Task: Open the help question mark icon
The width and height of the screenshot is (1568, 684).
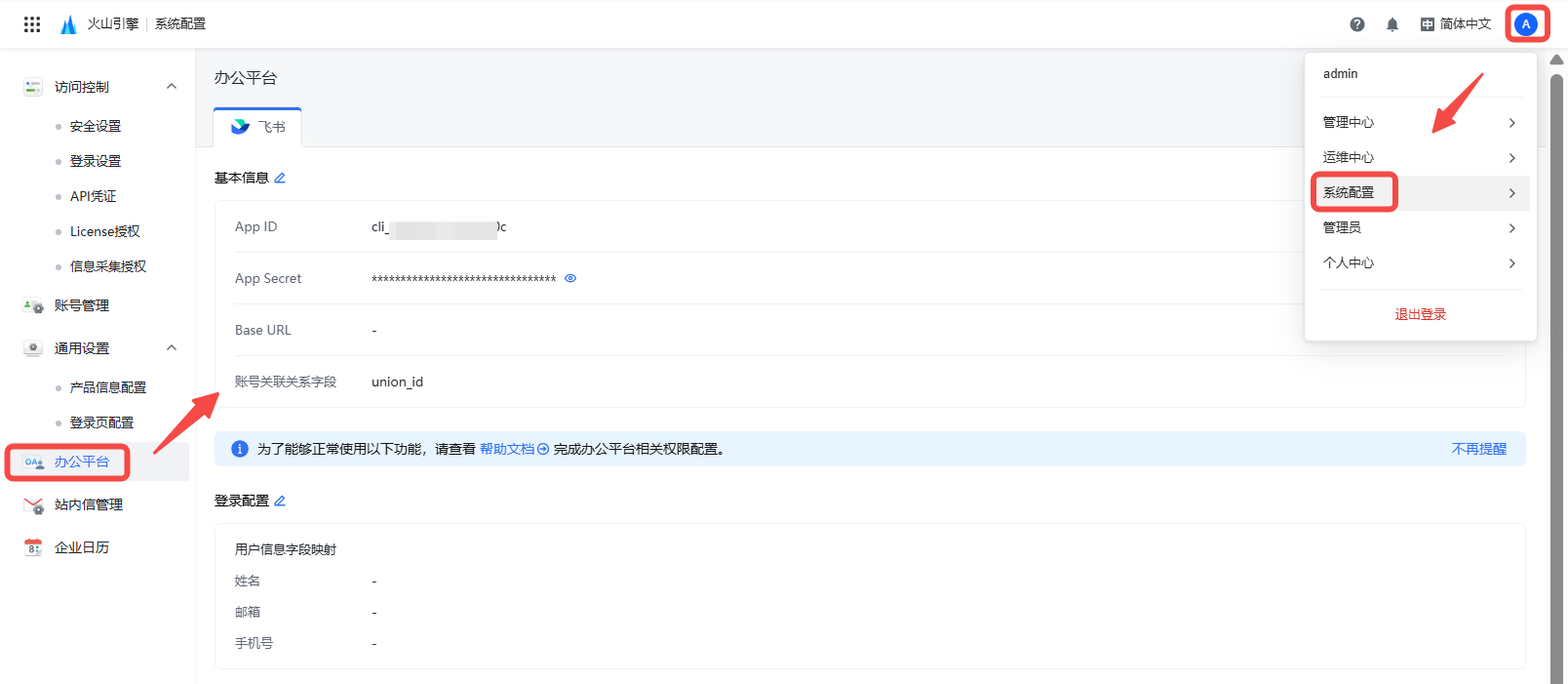Action: coord(1357,24)
